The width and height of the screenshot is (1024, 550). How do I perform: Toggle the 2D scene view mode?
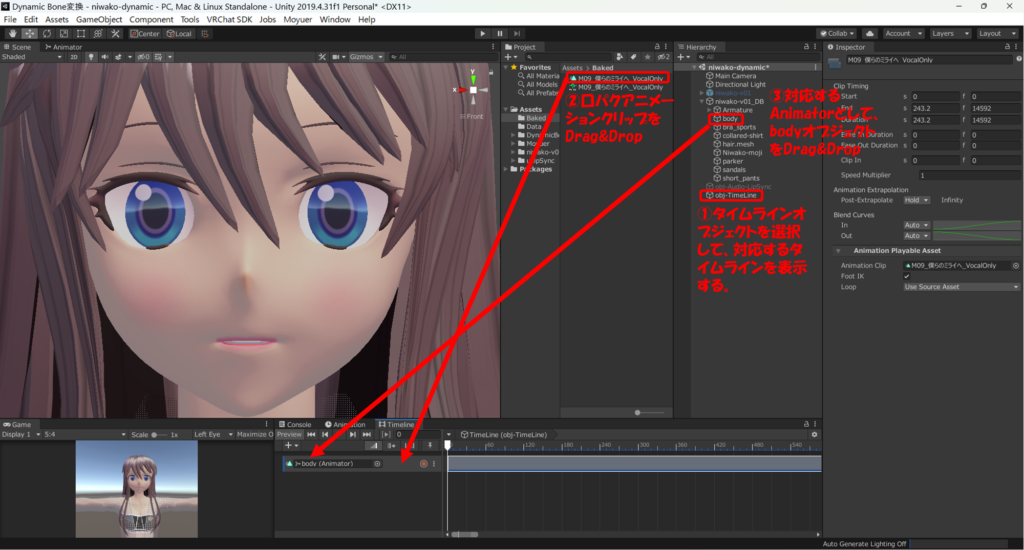[73, 57]
